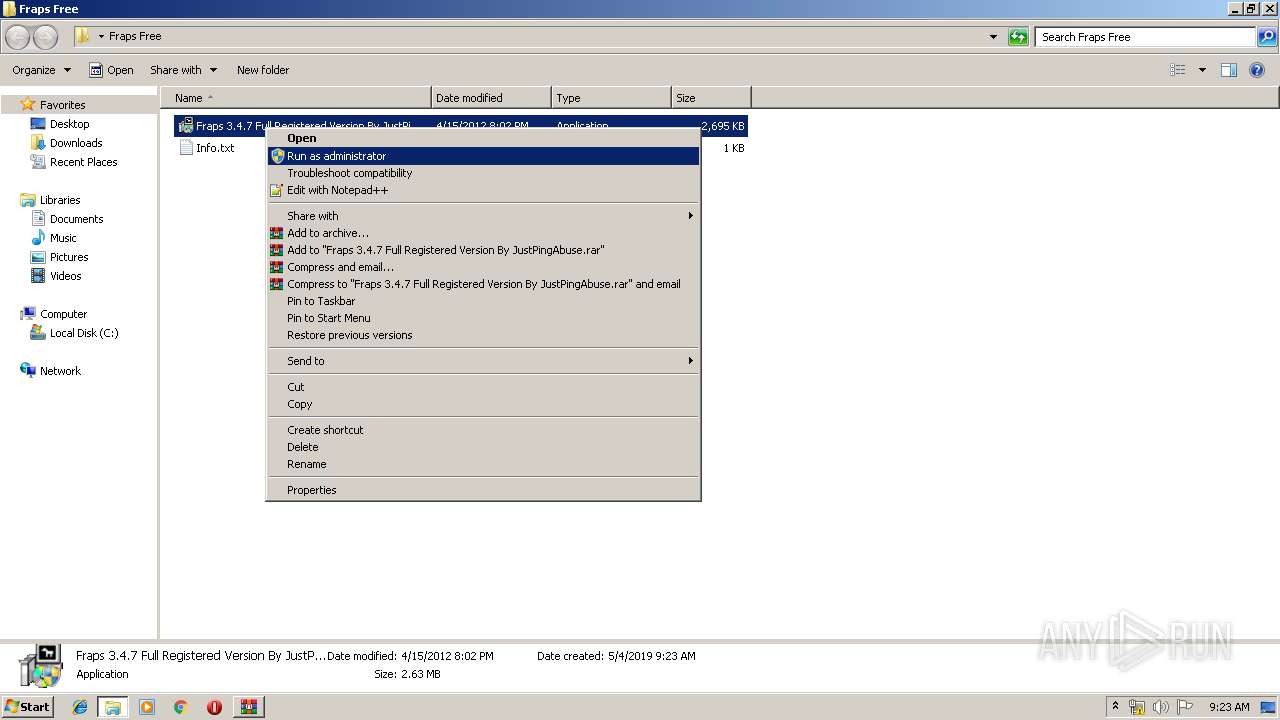Expand the Send to submenu

483,361
